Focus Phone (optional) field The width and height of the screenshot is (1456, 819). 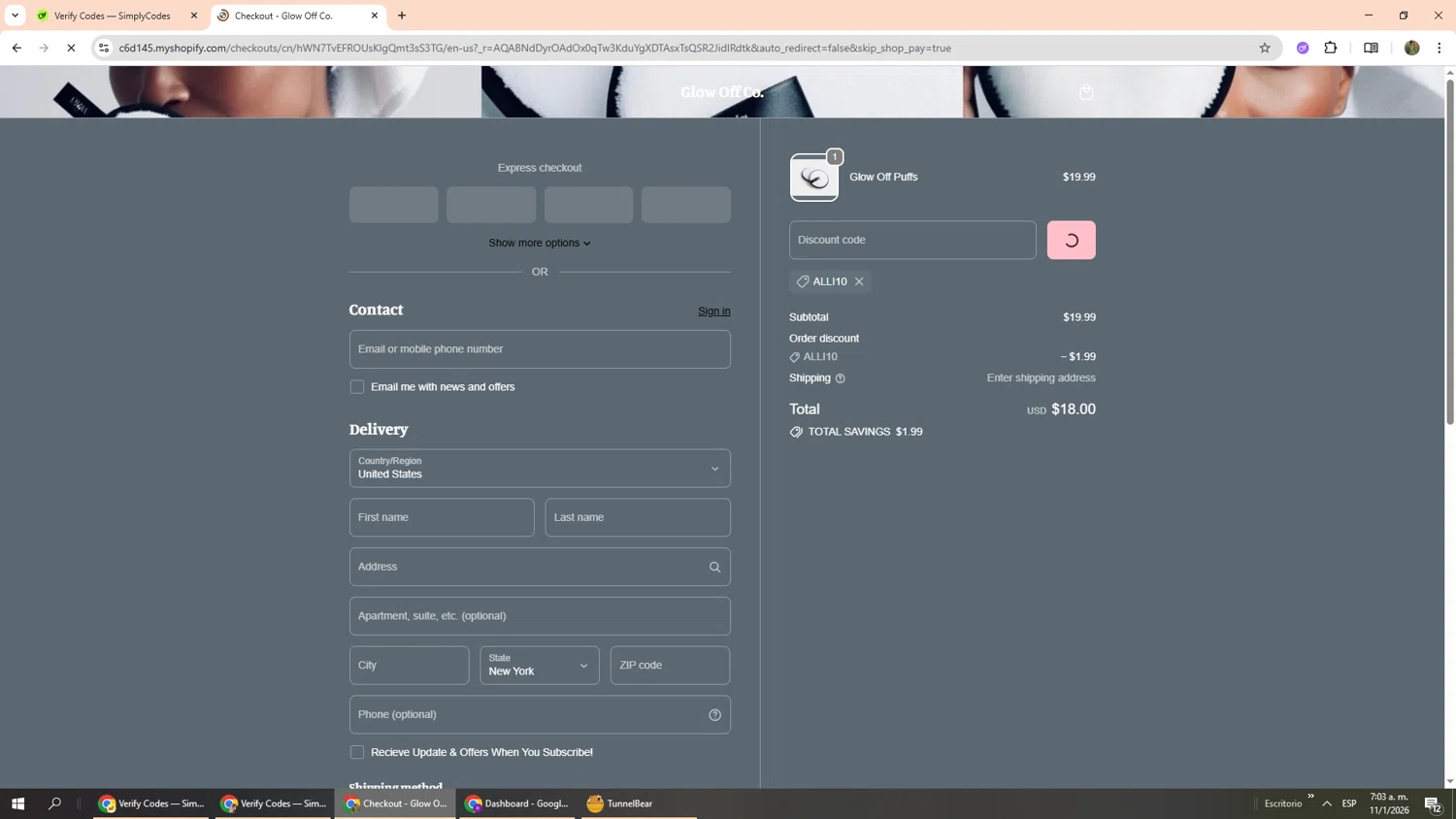tap(540, 715)
